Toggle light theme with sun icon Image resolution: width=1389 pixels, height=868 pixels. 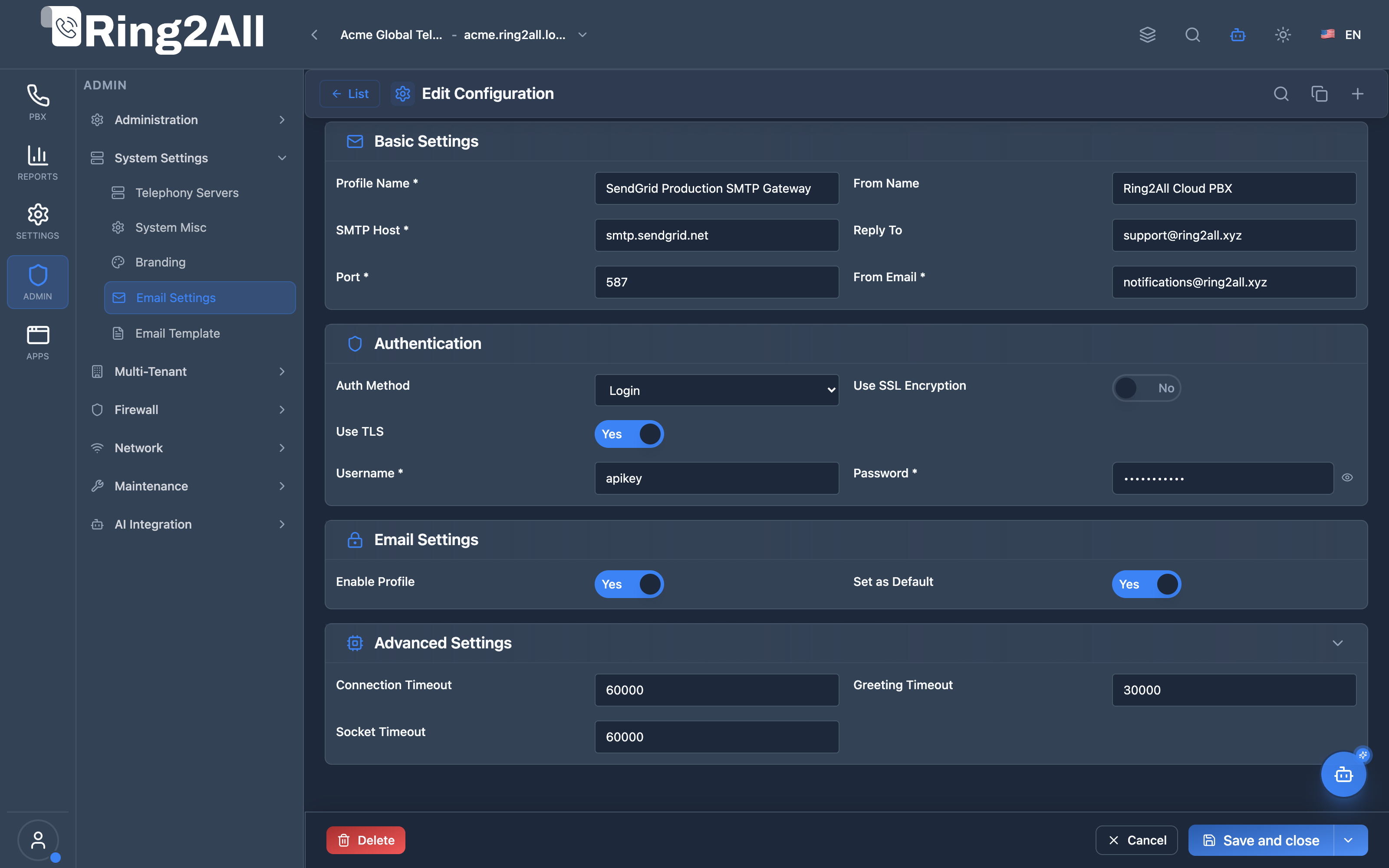[x=1283, y=35]
